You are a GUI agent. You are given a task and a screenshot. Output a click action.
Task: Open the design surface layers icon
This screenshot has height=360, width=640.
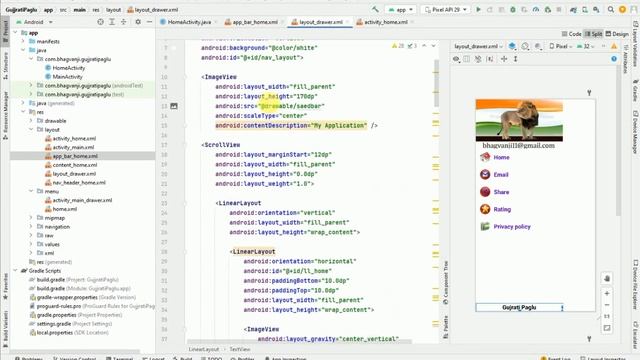tap(512, 46)
